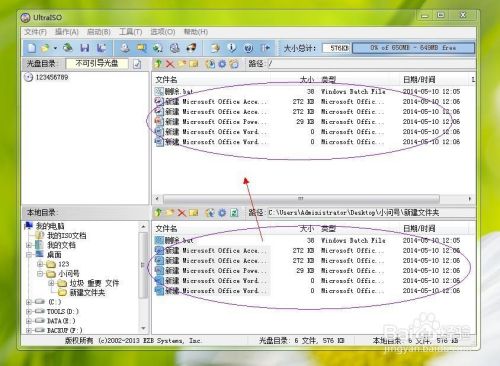Select 我的ISO文档 in local tree
The height and width of the screenshot is (366, 500).
click(x=67, y=236)
